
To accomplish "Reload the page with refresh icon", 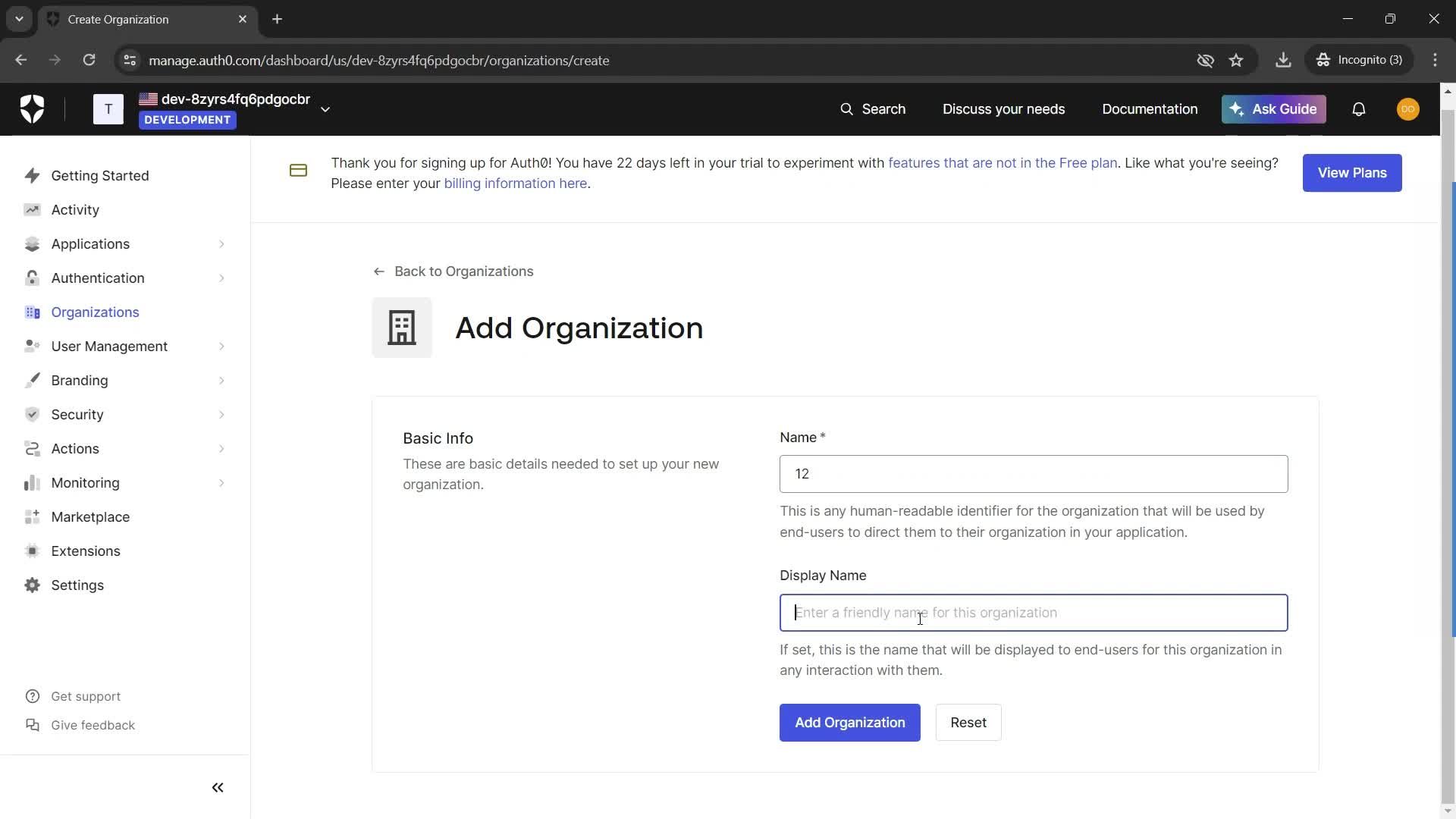I will (89, 60).
